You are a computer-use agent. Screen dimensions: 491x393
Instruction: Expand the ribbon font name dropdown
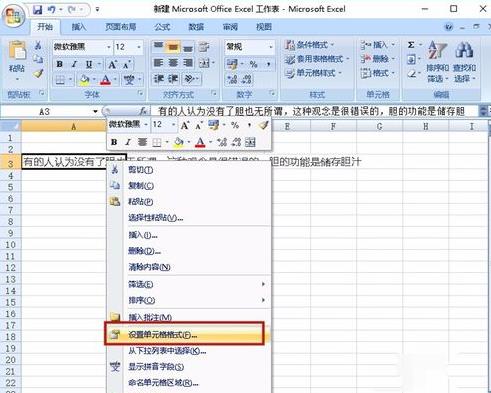(x=109, y=47)
